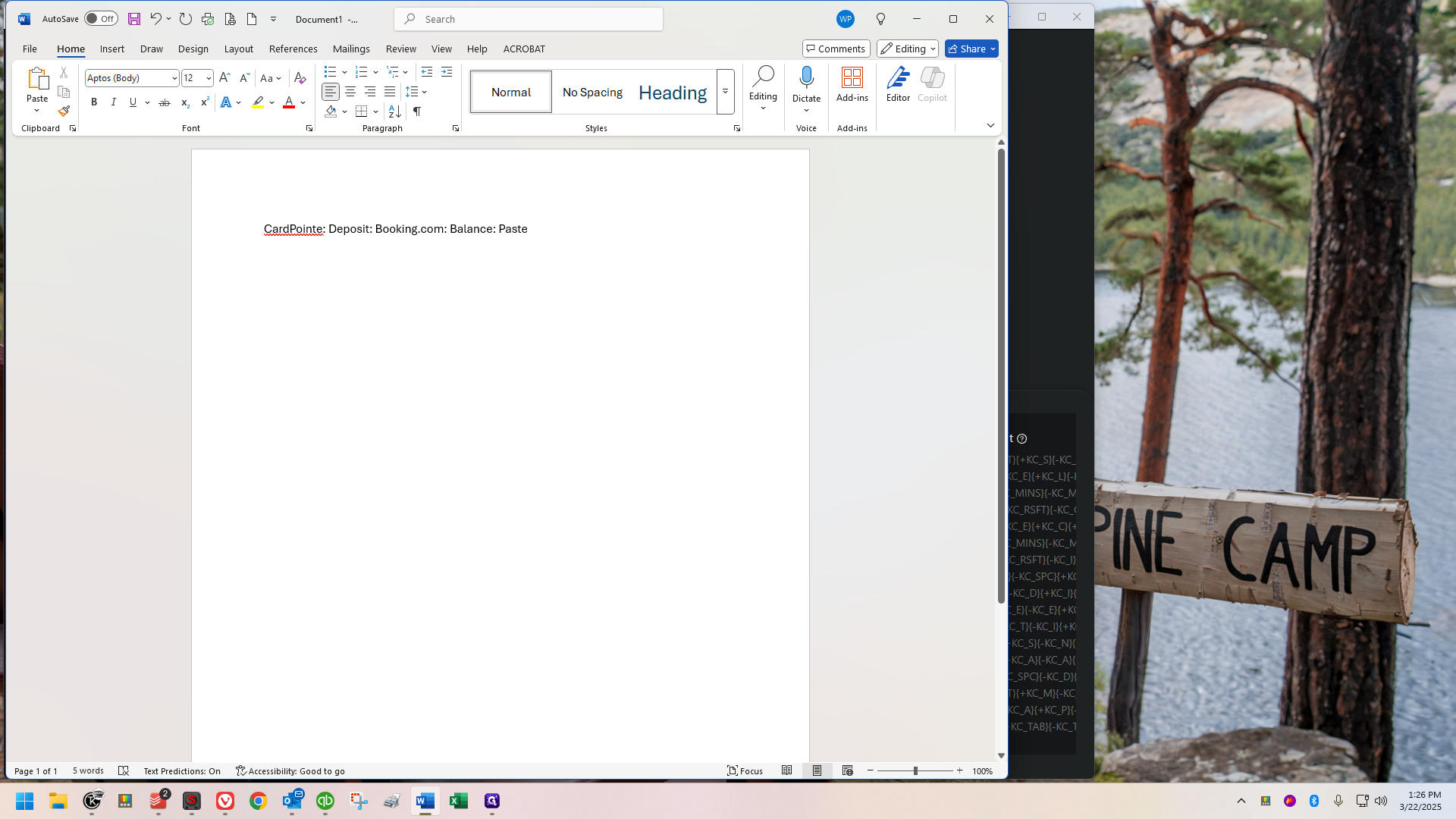Click the zoom slider in status bar
The width and height of the screenshot is (1456, 819).
(x=915, y=770)
